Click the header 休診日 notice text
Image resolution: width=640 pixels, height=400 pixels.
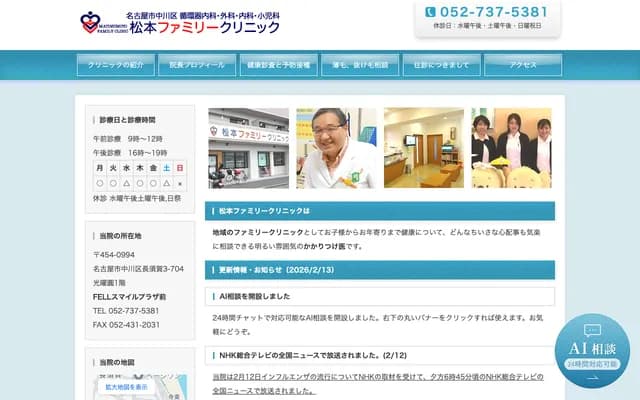[487, 25]
